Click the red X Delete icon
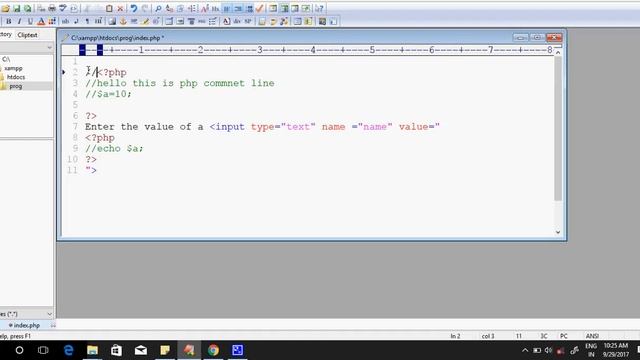The height and width of the screenshot is (360, 640). [x=120, y=8]
